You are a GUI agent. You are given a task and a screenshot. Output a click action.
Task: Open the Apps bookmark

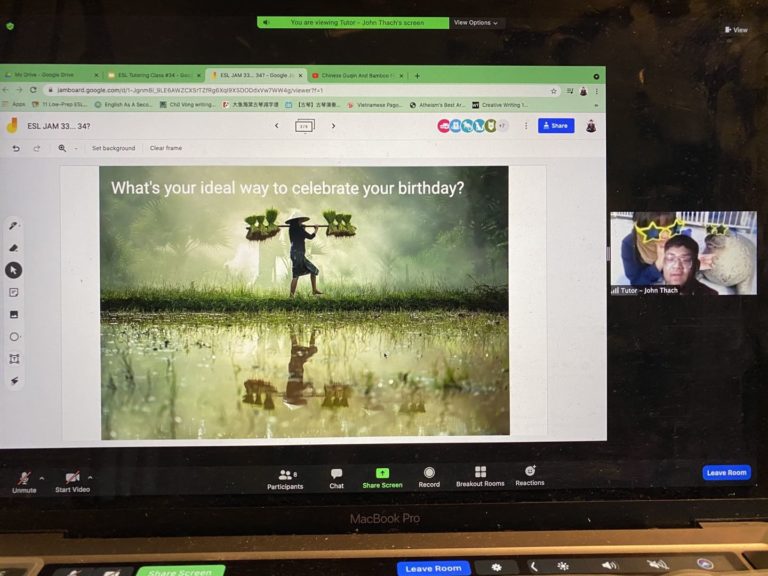click(x=14, y=104)
